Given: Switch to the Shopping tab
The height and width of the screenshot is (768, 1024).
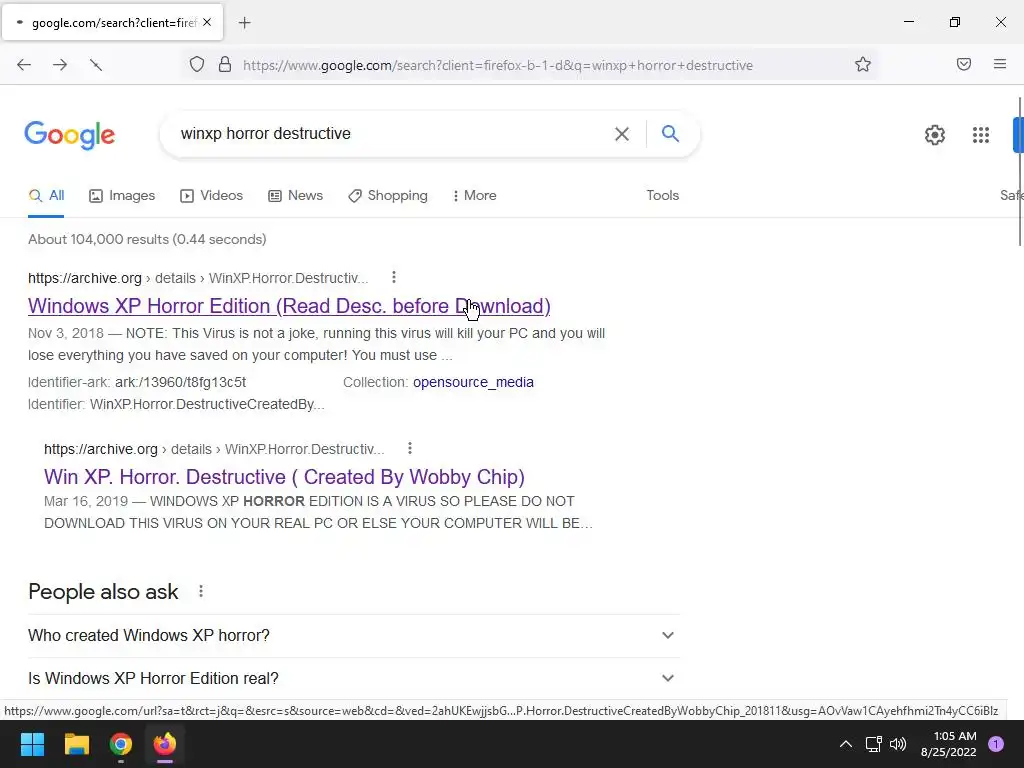Looking at the screenshot, I should [x=388, y=196].
